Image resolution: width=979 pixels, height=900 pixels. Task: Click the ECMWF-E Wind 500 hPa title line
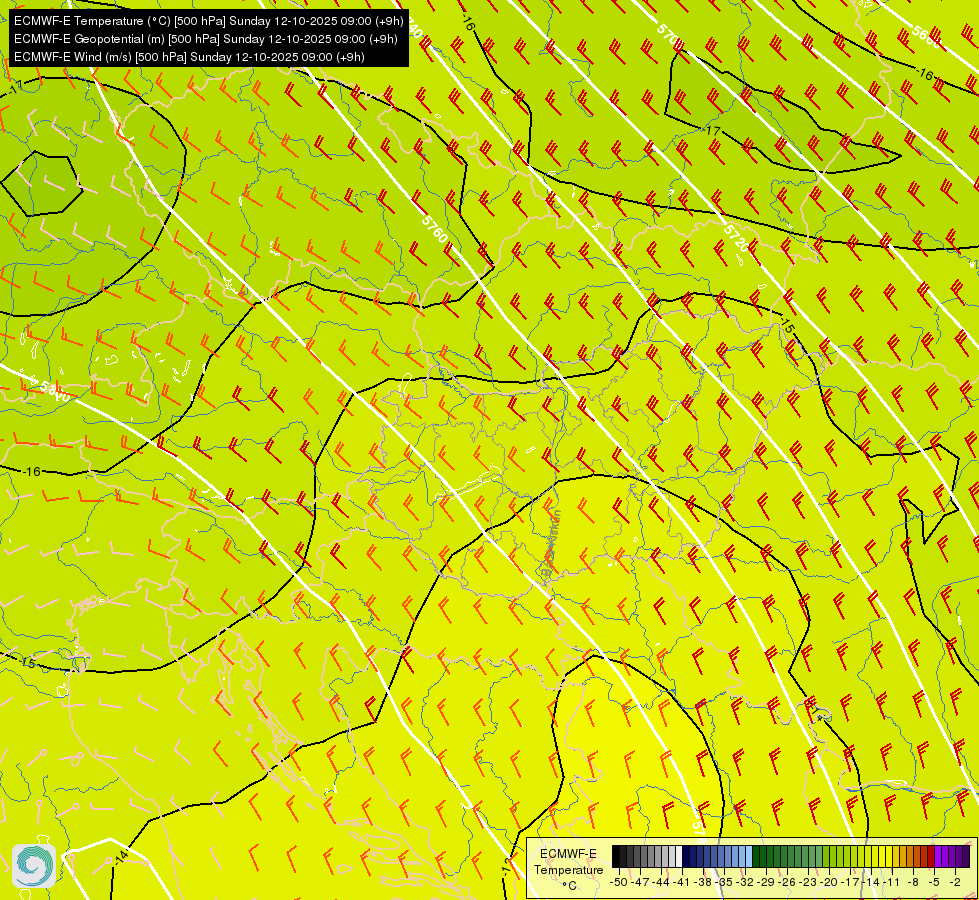[189, 57]
